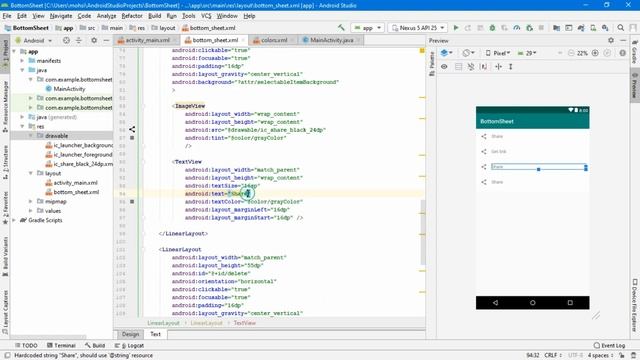Screen dimensions: 640x360
Task: Toggle the Palette side panel
Action: [432, 64]
